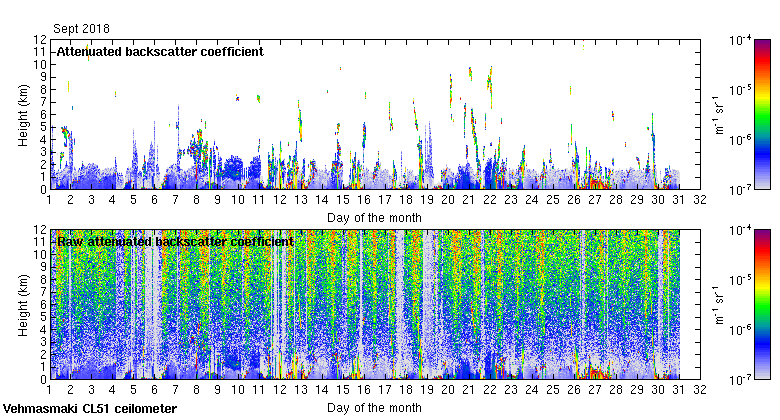The image size is (780, 420).
Task: Select the 'Attenuated backscatter coefficient' title in upper plot
Action: point(160,51)
